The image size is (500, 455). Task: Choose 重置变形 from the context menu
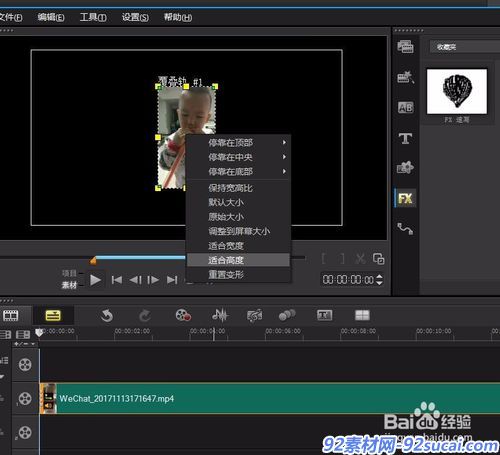(238, 275)
